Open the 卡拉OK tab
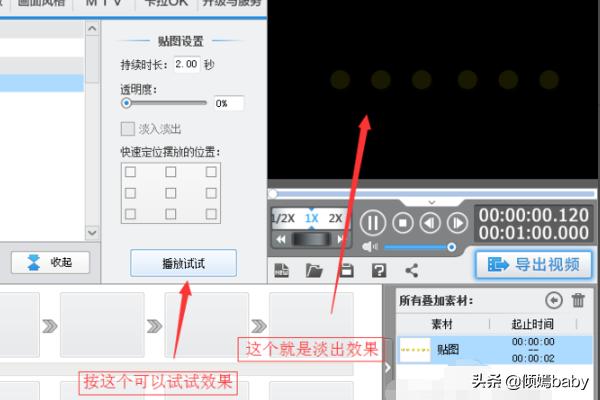Image resolution: width=600 pixels, height=400 pixels. [x=167, y=4]
